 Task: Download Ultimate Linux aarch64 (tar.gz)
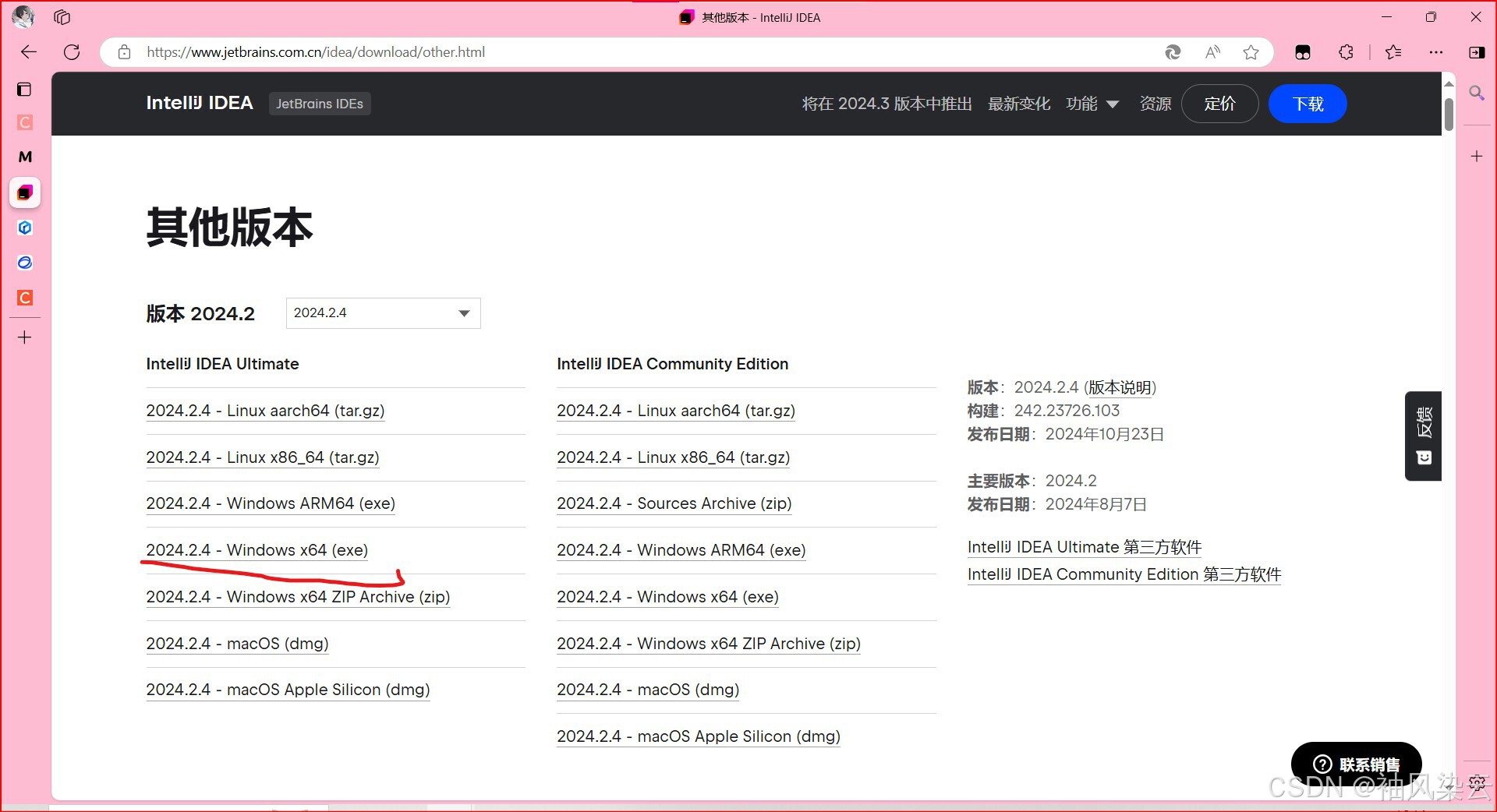tap(265, 411)
